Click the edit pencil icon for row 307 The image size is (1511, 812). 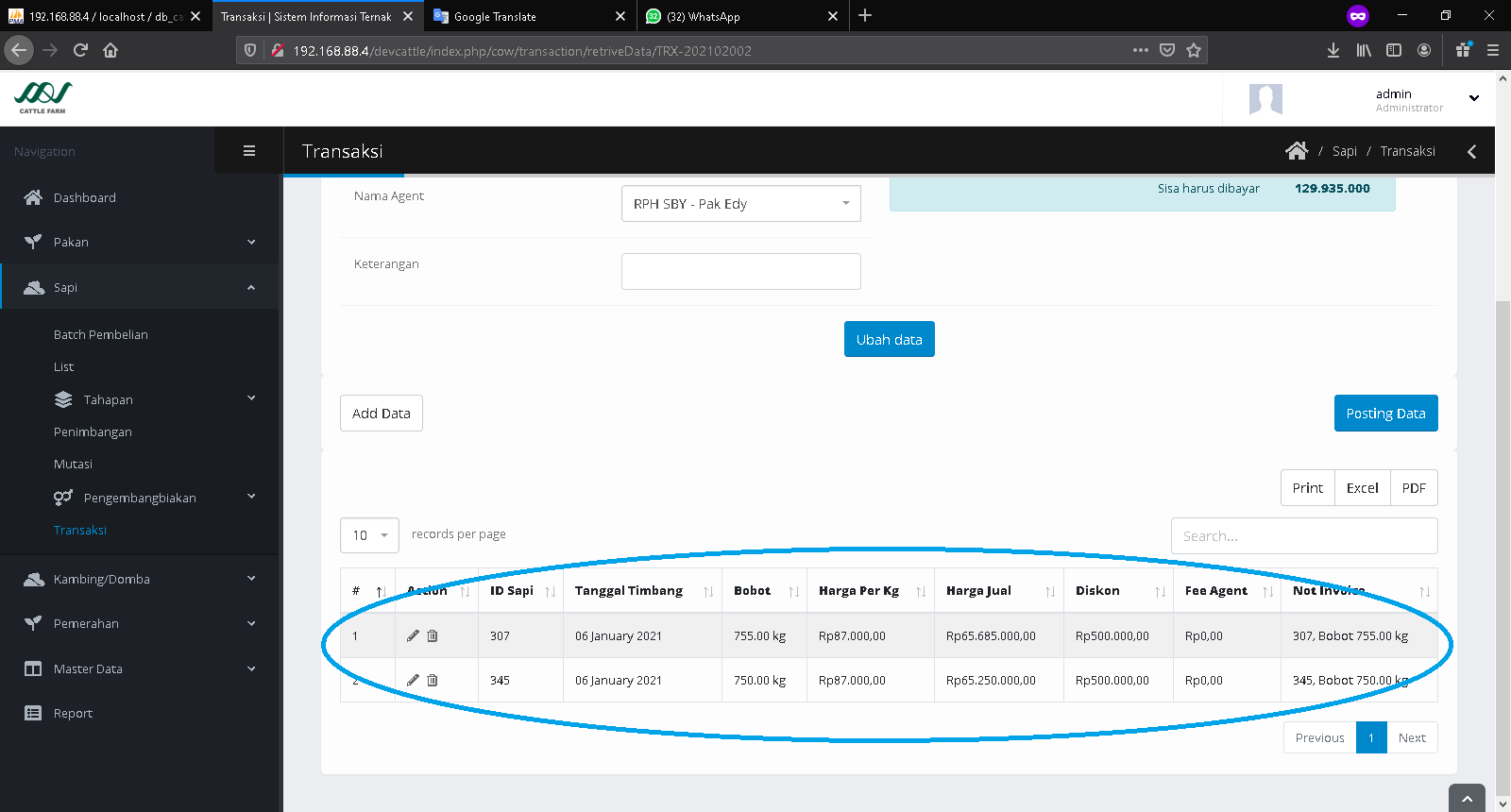pos(413,636)
